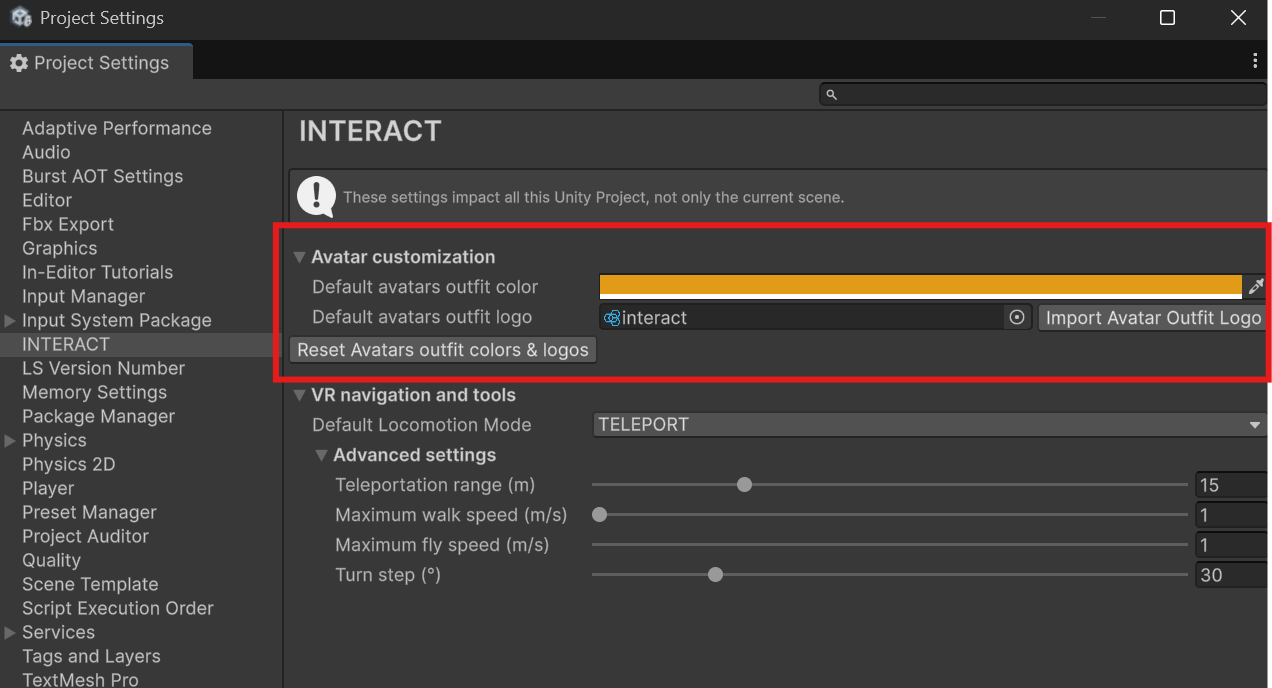Screen dimensions: 1272x688
Task: Select Graphics in the settings list
Action: [x=60, y=248]
